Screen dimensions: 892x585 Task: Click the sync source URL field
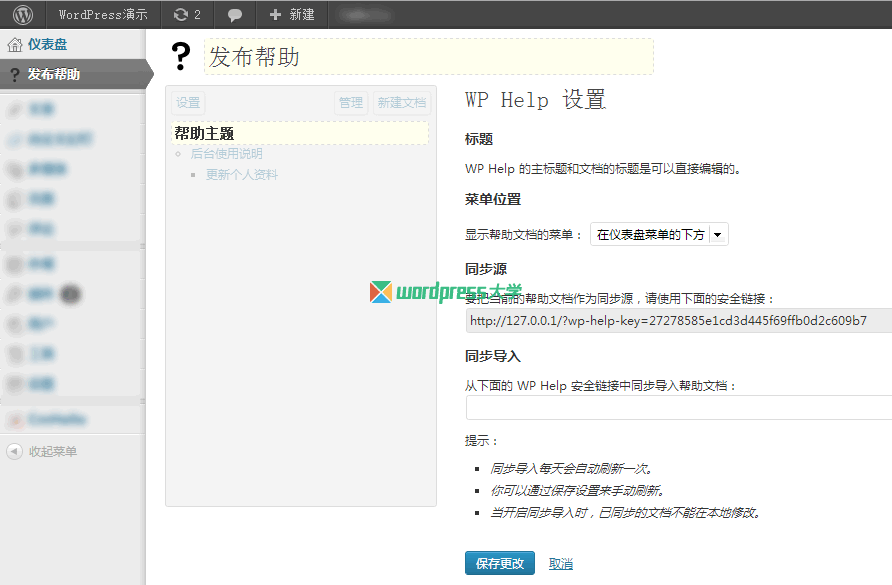coord(679,320)
